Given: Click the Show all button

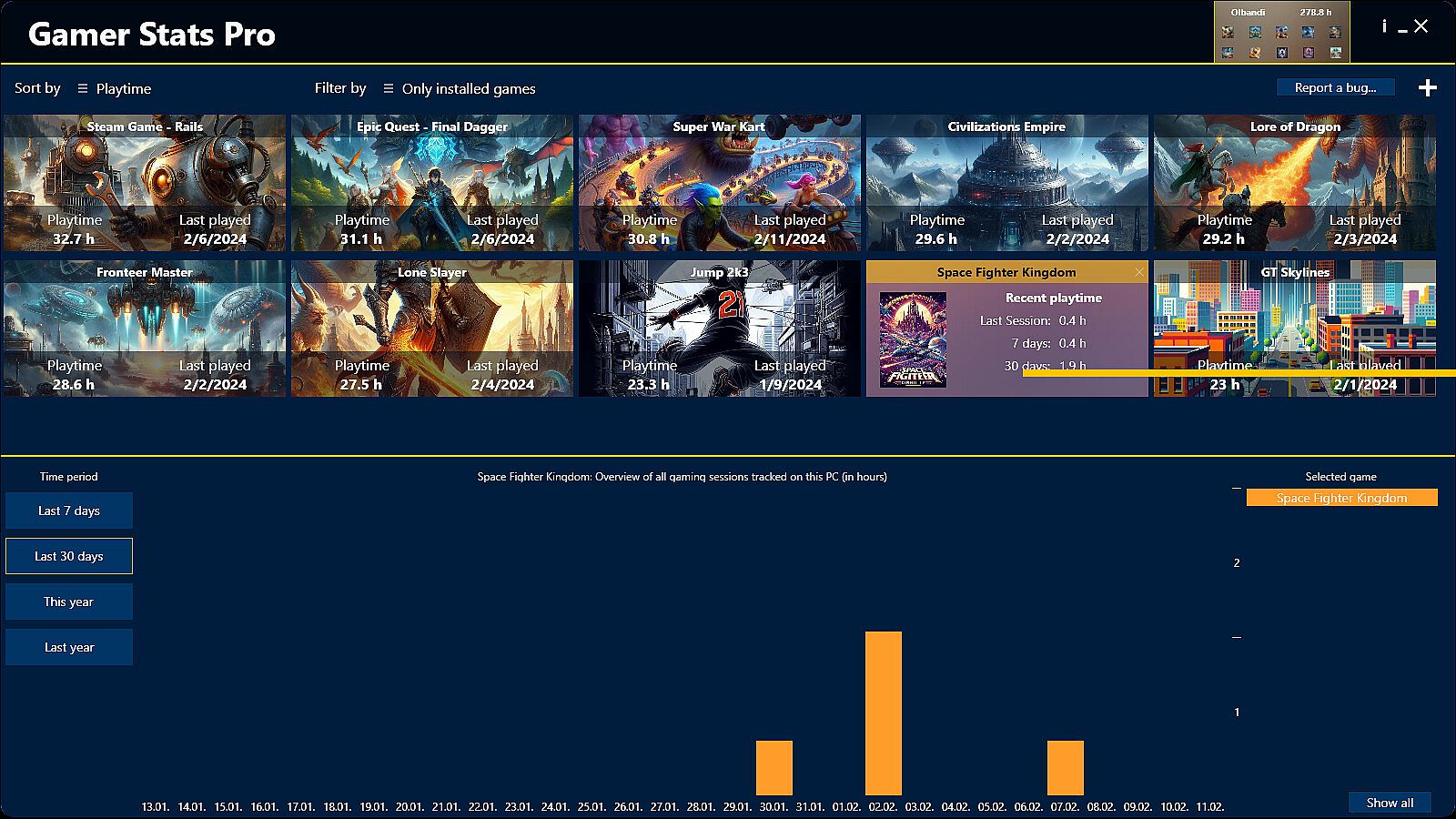Looking at the screenshot, I should 1390,803.
